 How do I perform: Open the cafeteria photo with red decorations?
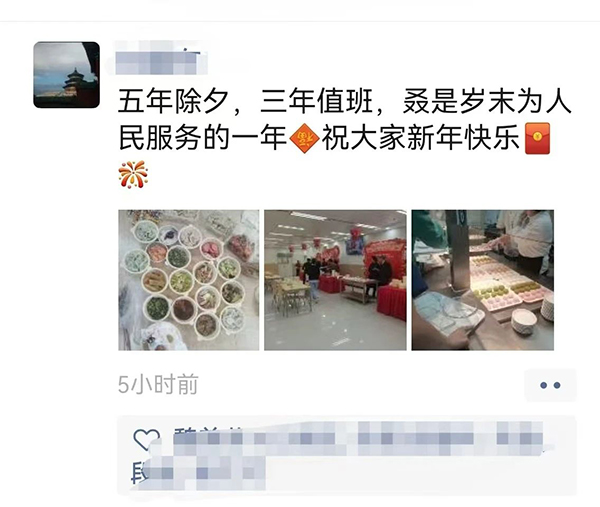[x=335, y=280]
